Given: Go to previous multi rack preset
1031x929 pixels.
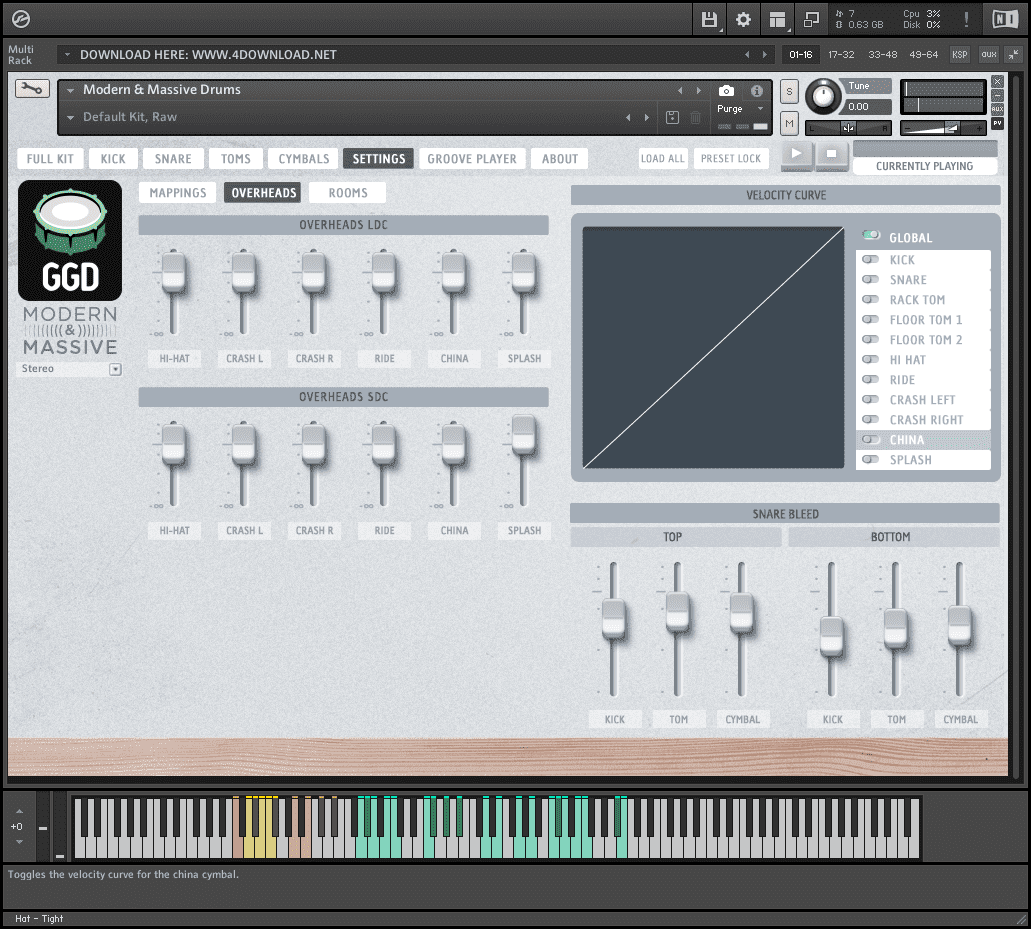Looking at the screenshot, I should pyautogui.click(x=747, y=55).
